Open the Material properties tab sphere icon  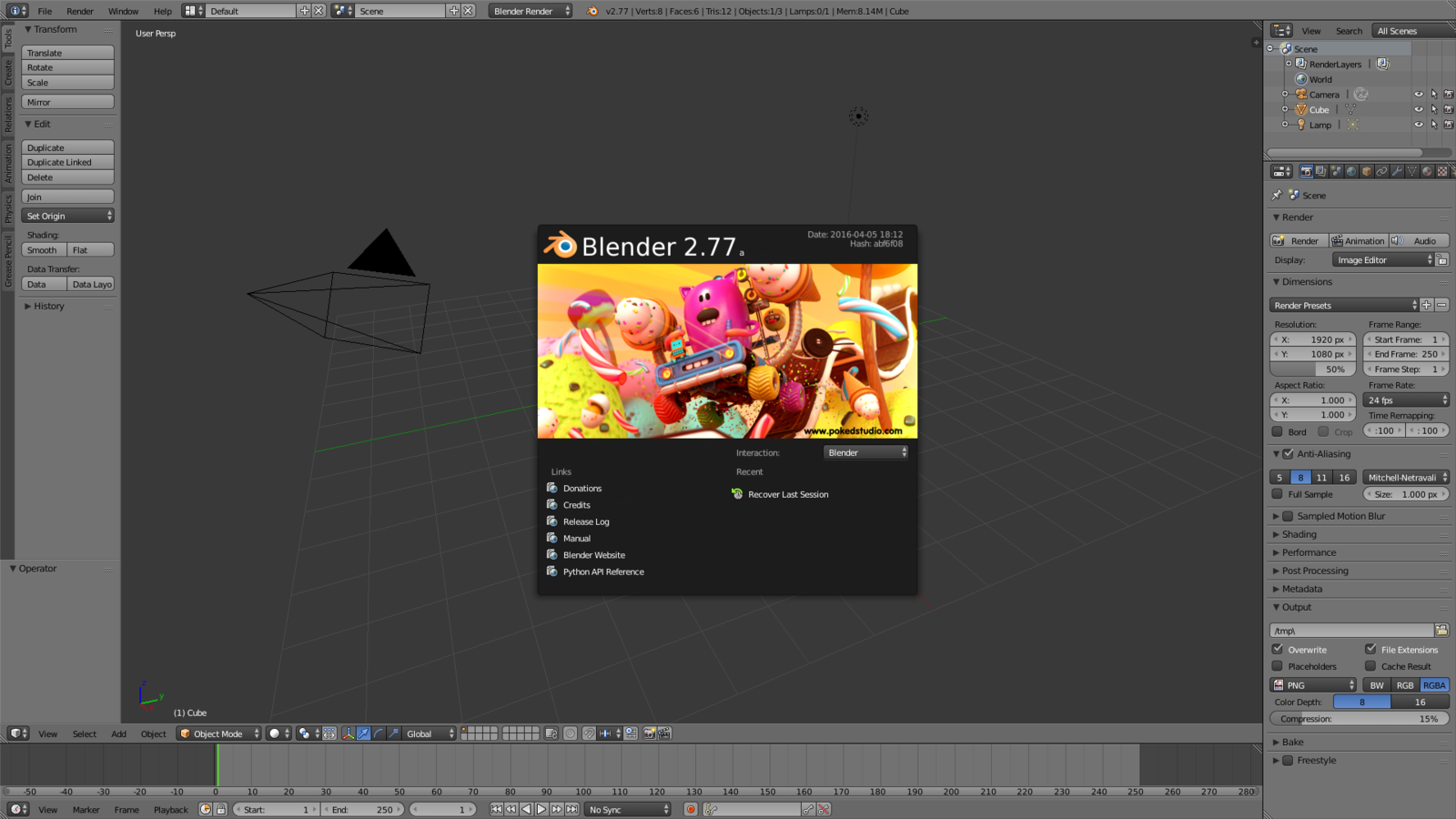[x=1427, y=171]
